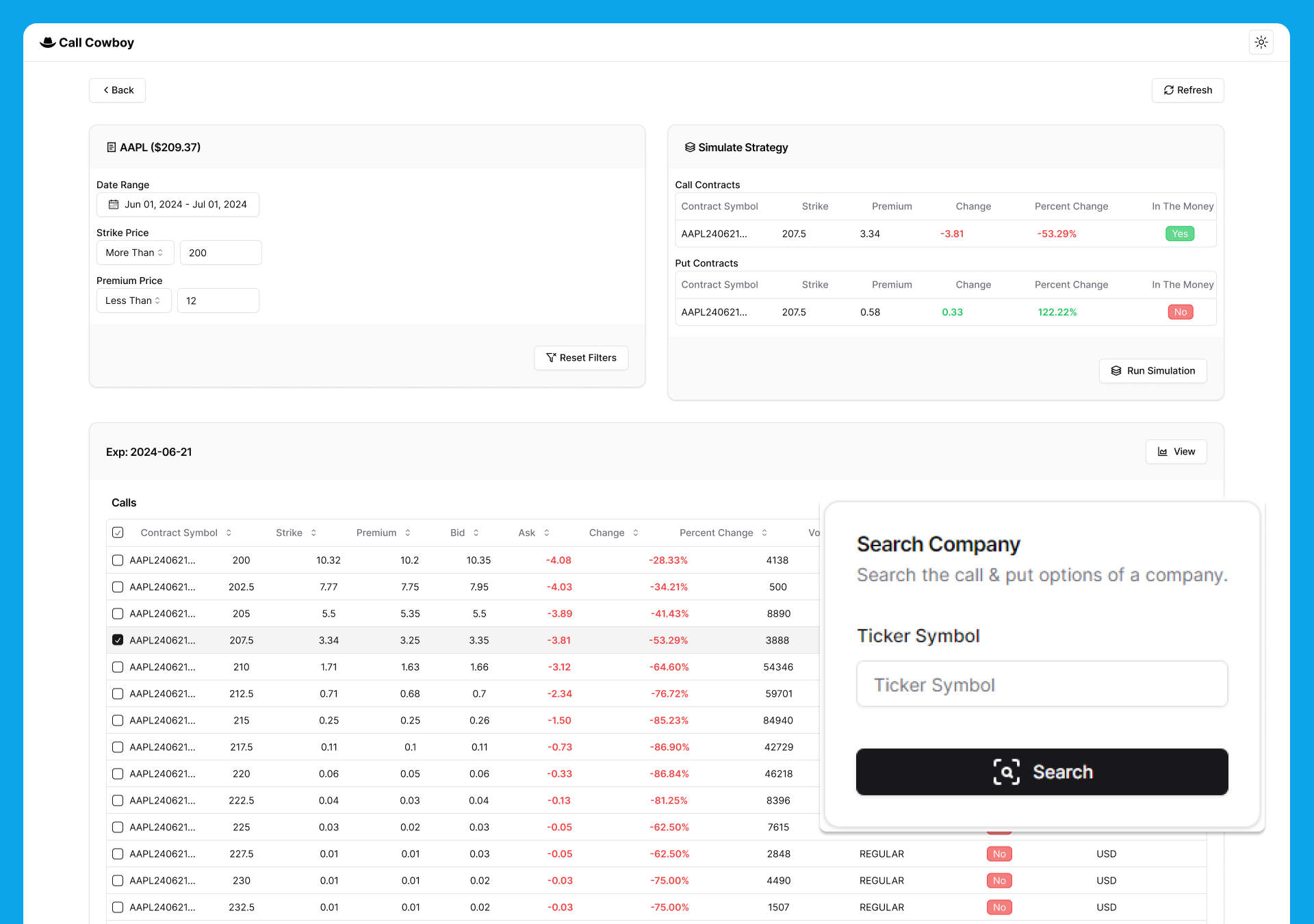Open Premium Price Less Than dropdown

pyautogui.click(x=133, y=300)
